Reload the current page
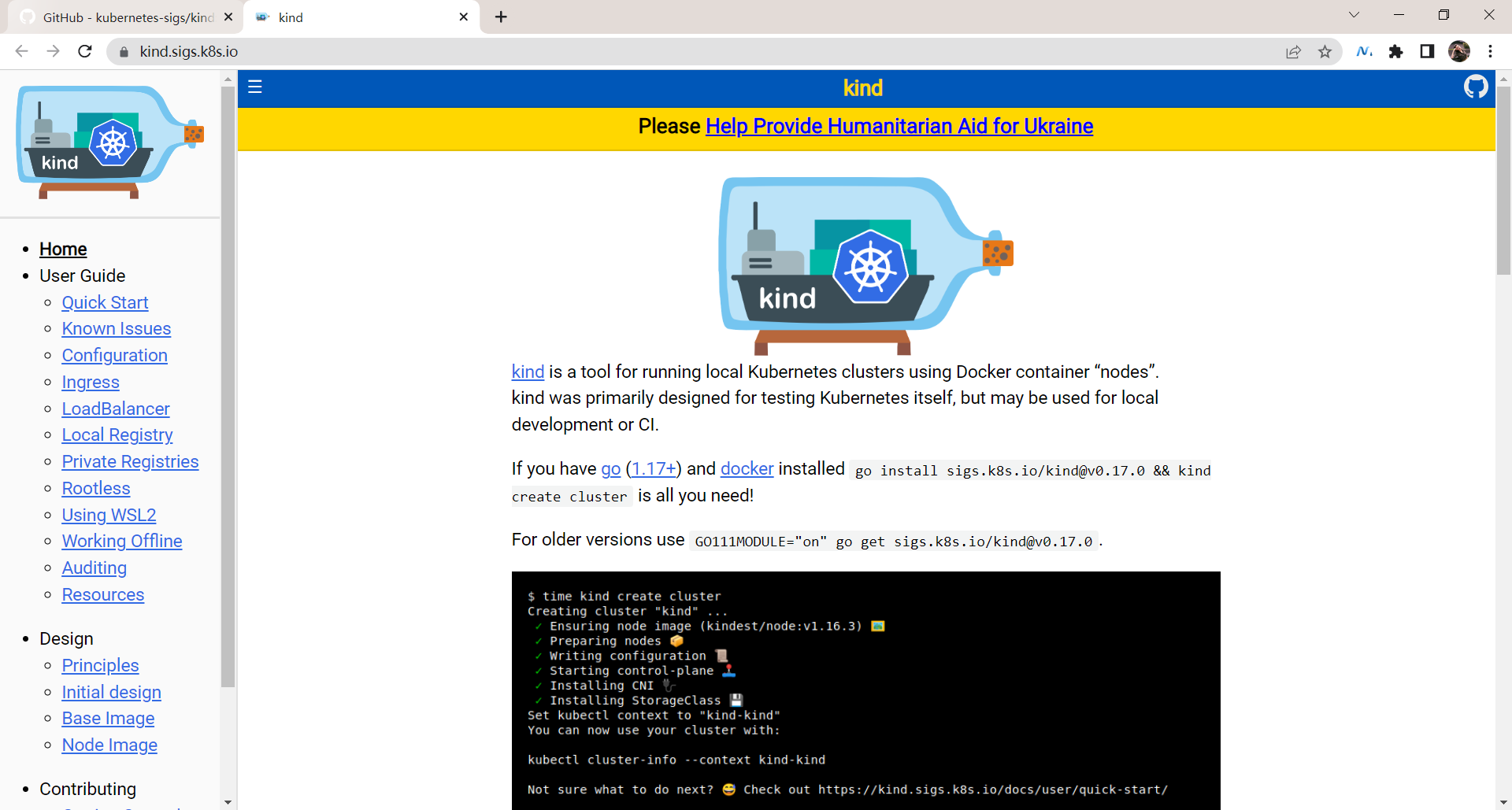 coord(85,51)
